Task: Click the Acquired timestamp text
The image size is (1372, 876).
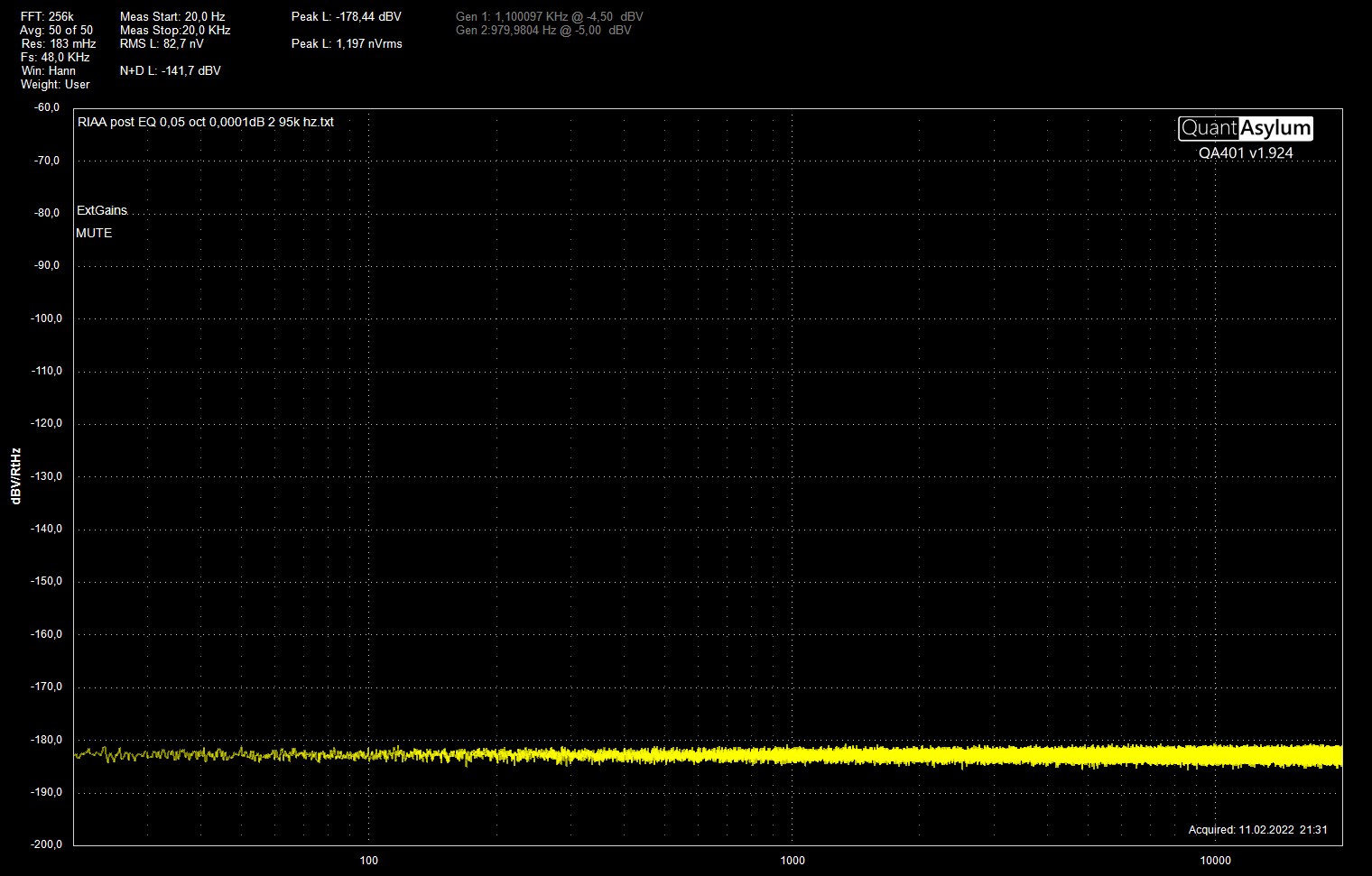Action: (x=1257, y=829)
